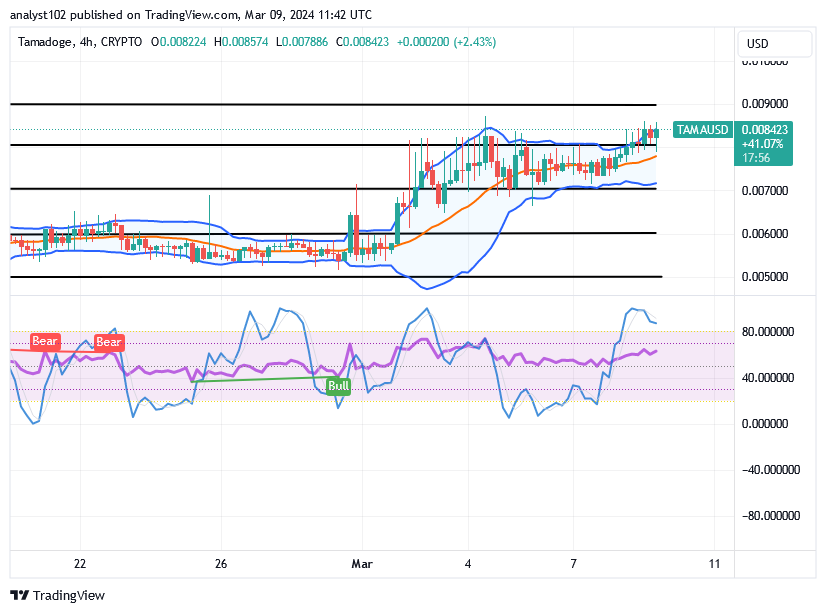The height and width of the screenshot is (613, 826).
Task: Click the 0.006000 price axis label
Action: pos(765,234)
